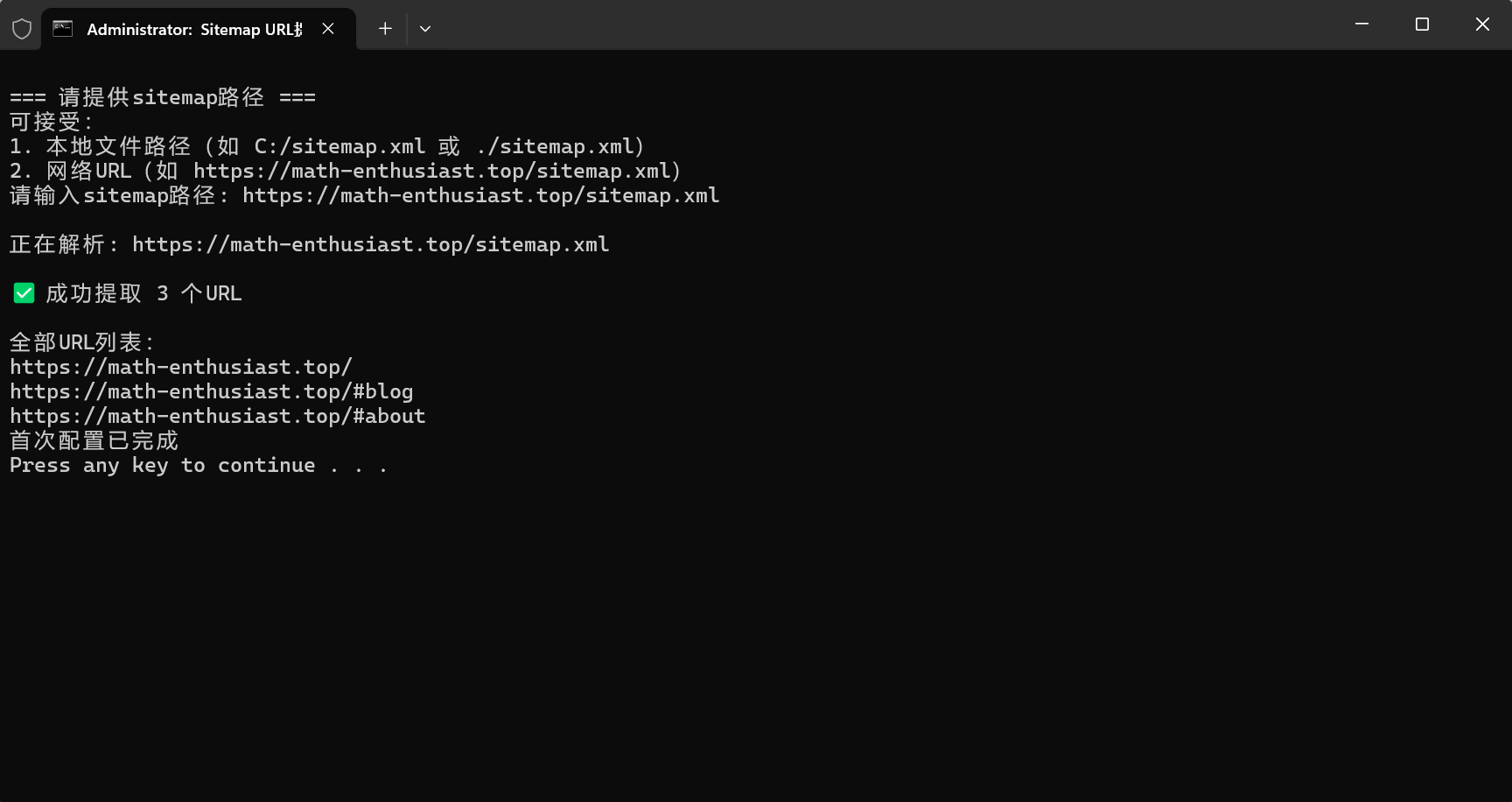Click the https://math-enthusiast.top/#blog URL
The height and width of the screenshot is (802, 1512).
click(x=211, y=391)
